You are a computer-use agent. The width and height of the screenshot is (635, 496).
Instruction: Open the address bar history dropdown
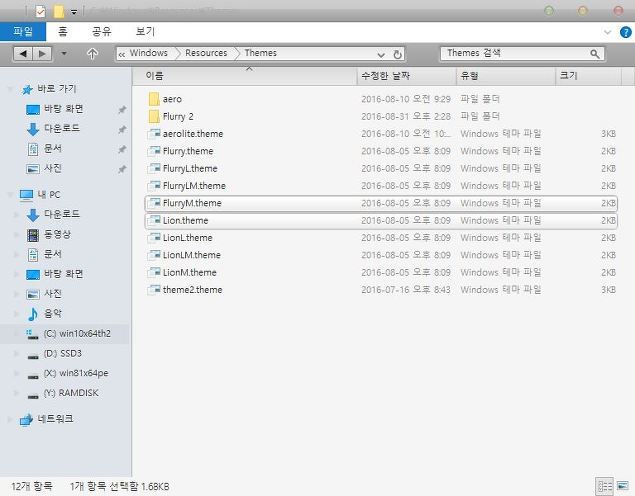pyautogui.click(x=381, y=54)
